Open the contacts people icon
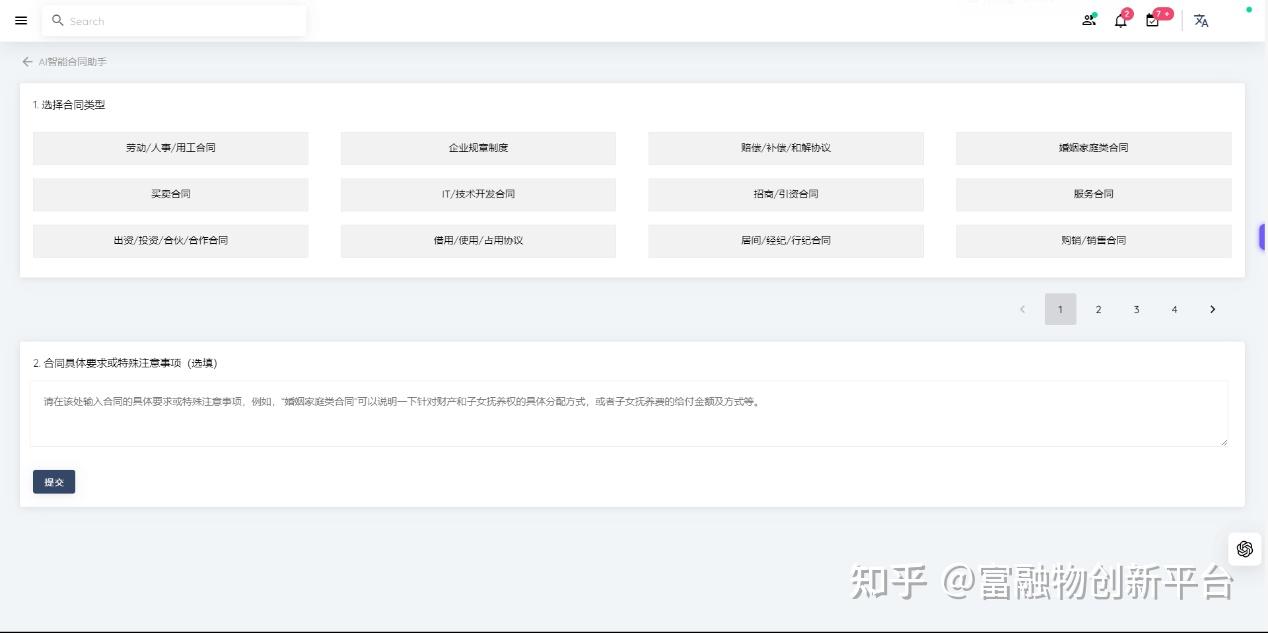The image size is (1268, 633). (x=1089, y=20)
